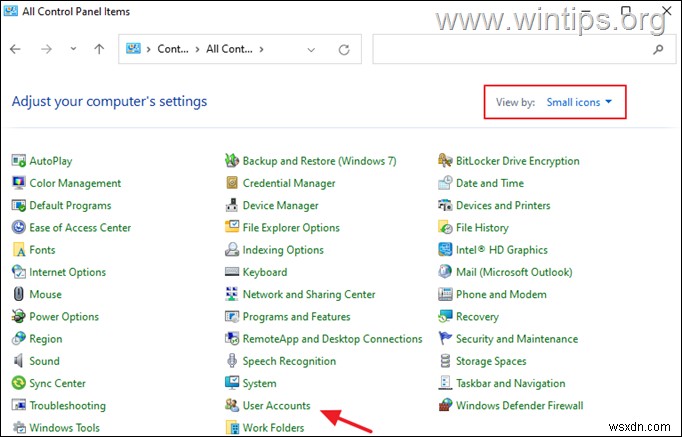Expand the chevron after All Cont... breadcrumb

pyautogui.click(x=261, y=49)
